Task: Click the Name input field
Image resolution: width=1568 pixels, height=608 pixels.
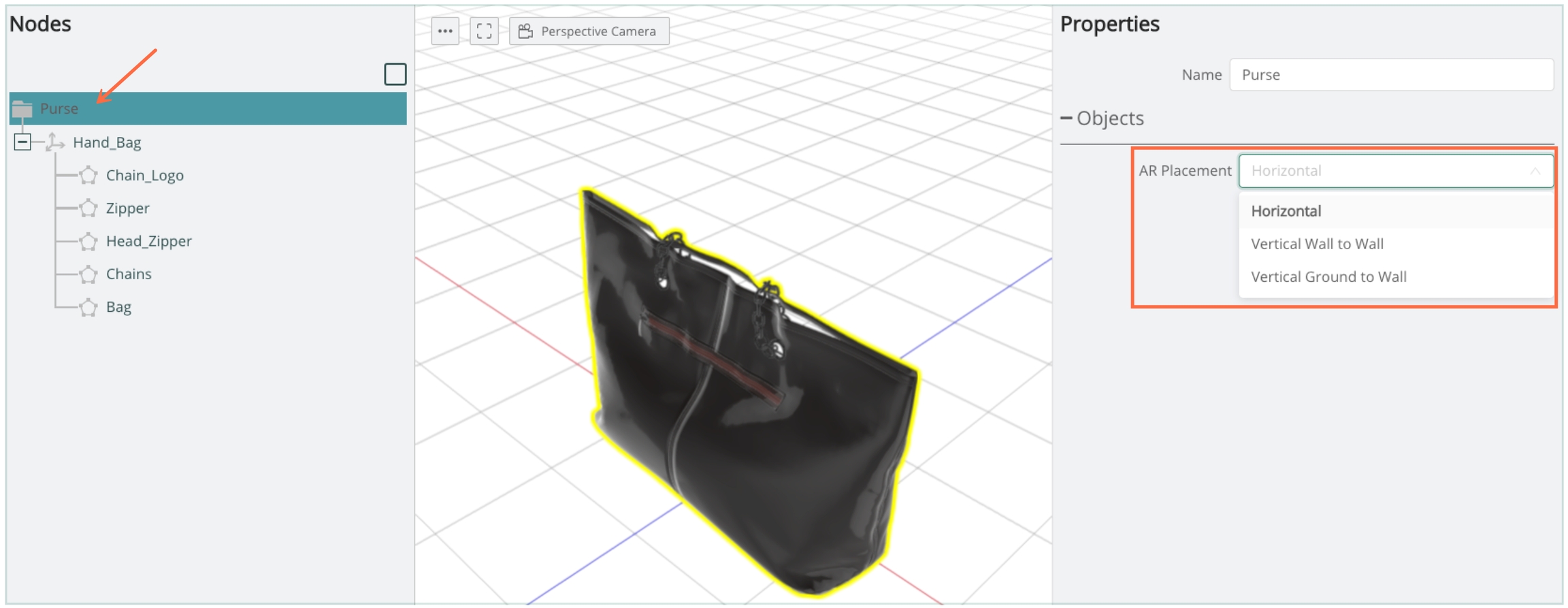Action: click(x=1390, y=75)
